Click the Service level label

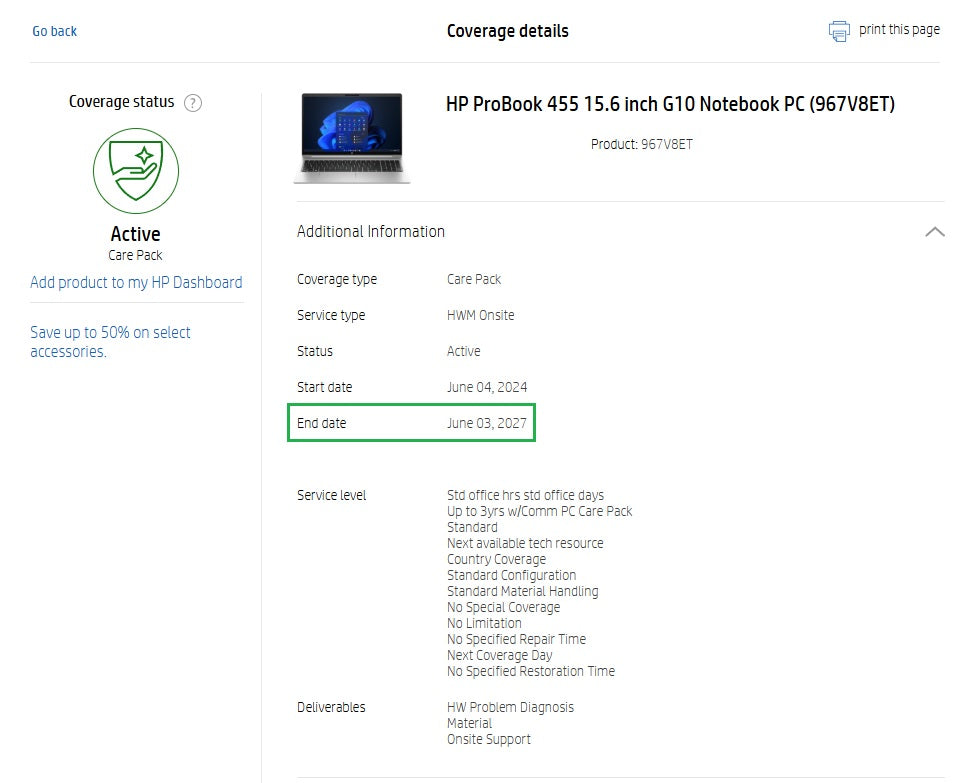(x=330, y=495)
